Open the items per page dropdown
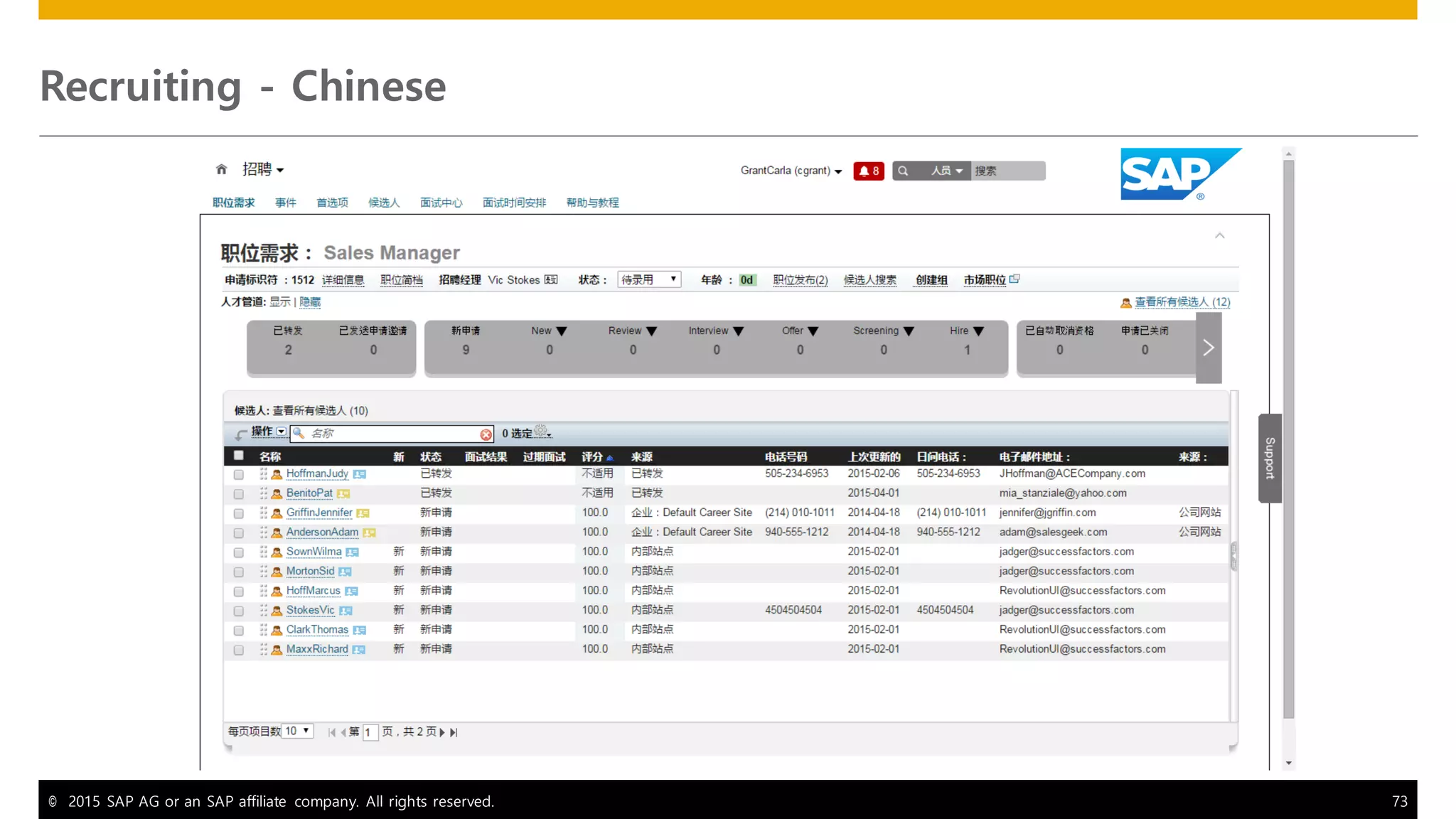 [x=298, y=731]
